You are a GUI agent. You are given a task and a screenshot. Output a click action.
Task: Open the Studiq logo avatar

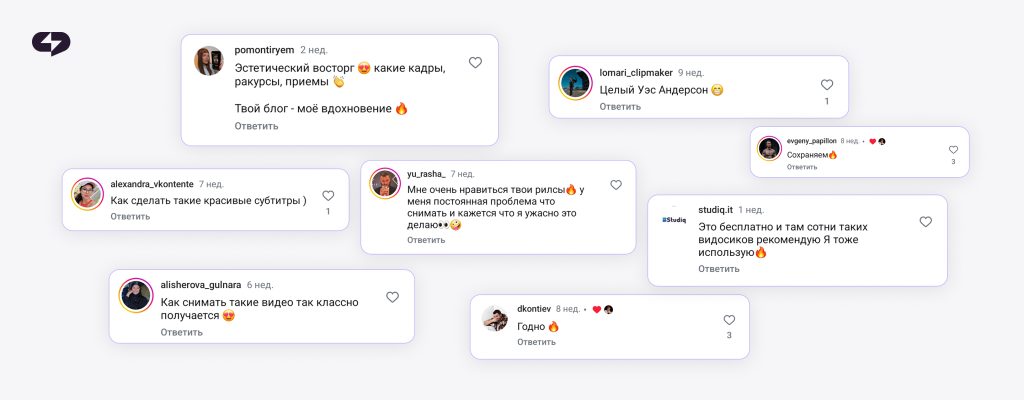coord(673,220)
